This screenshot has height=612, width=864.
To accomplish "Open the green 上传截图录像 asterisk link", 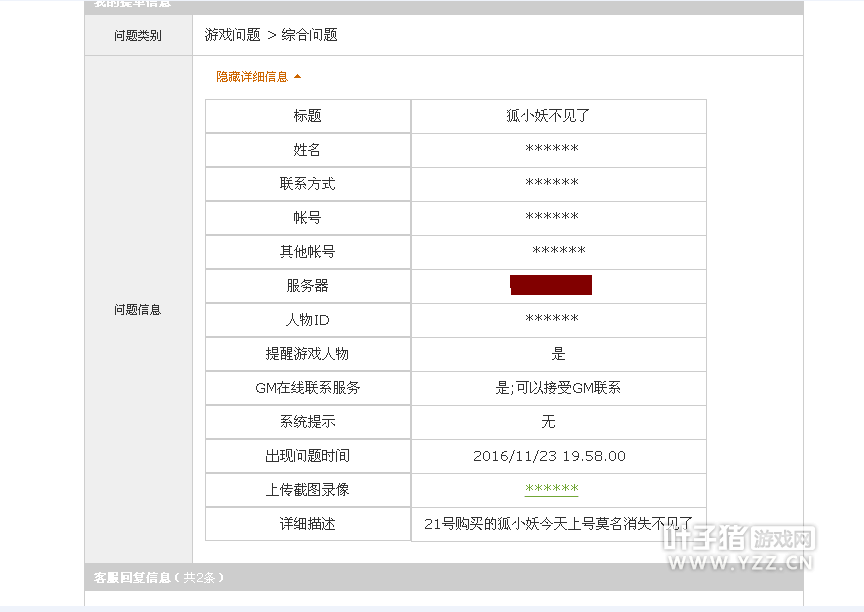I will click(x=552, y=489).
